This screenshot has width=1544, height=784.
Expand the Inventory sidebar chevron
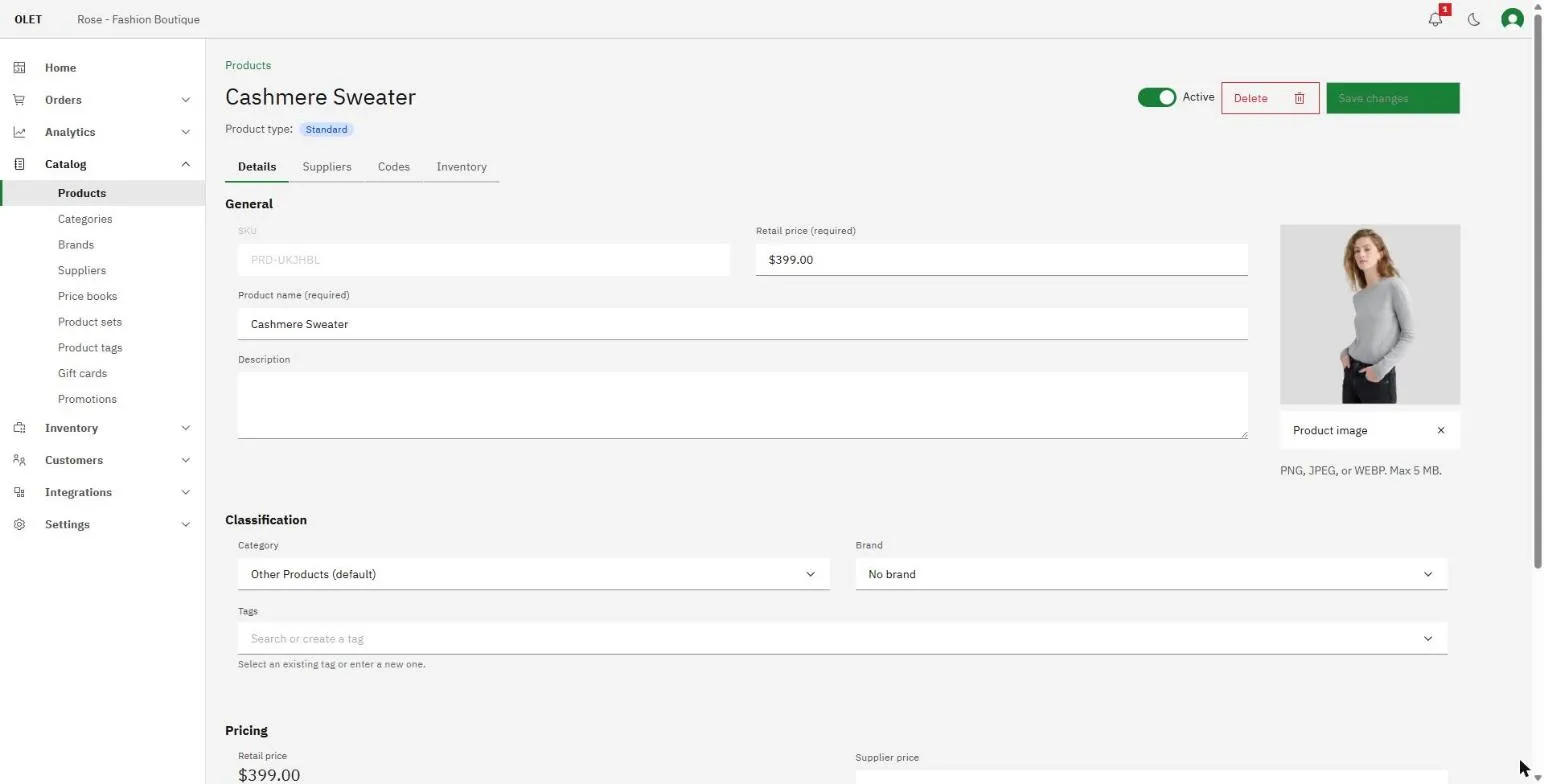point(185,428)
